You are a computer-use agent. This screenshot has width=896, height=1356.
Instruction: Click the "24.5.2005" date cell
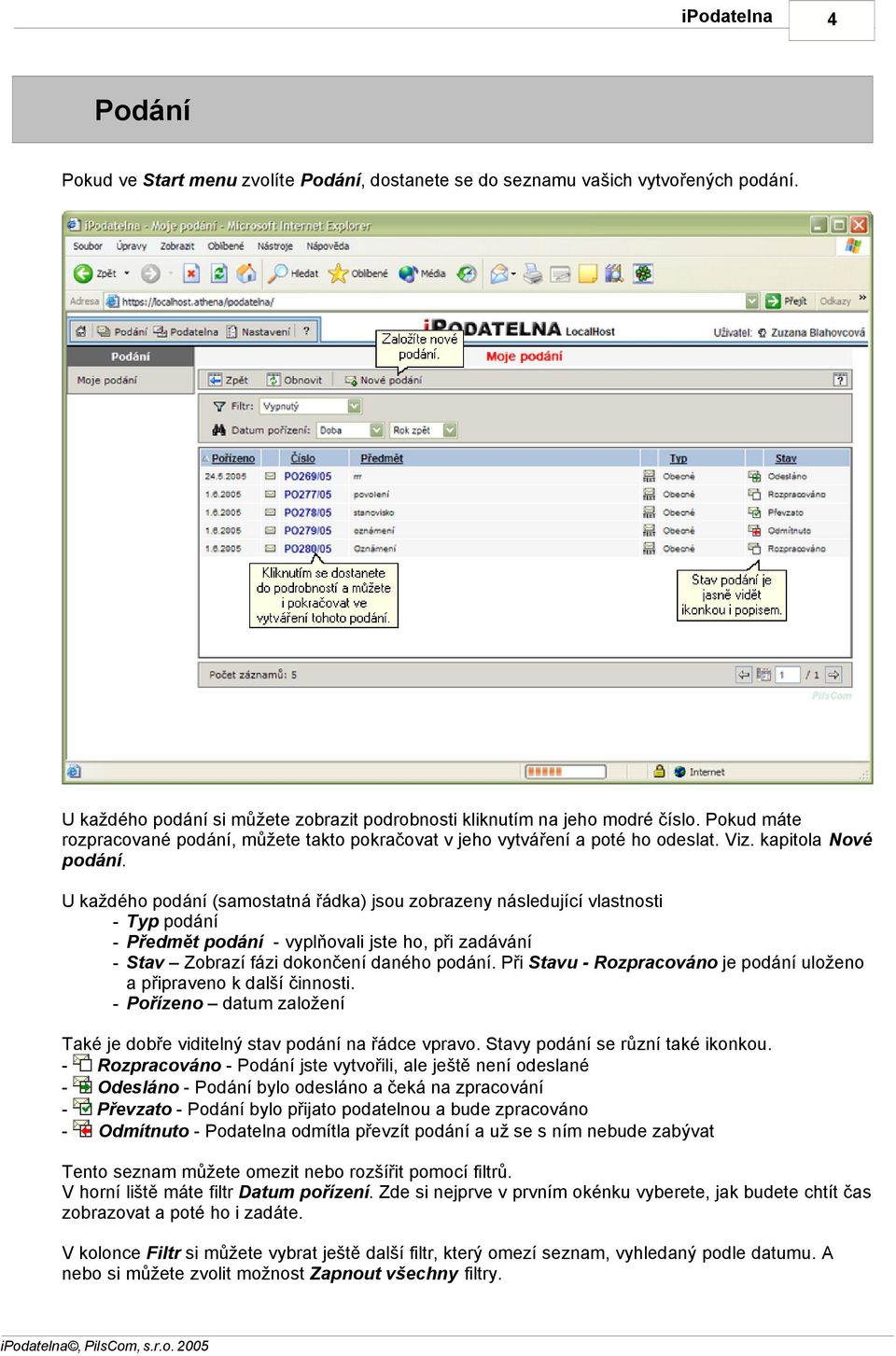point(225,476)
